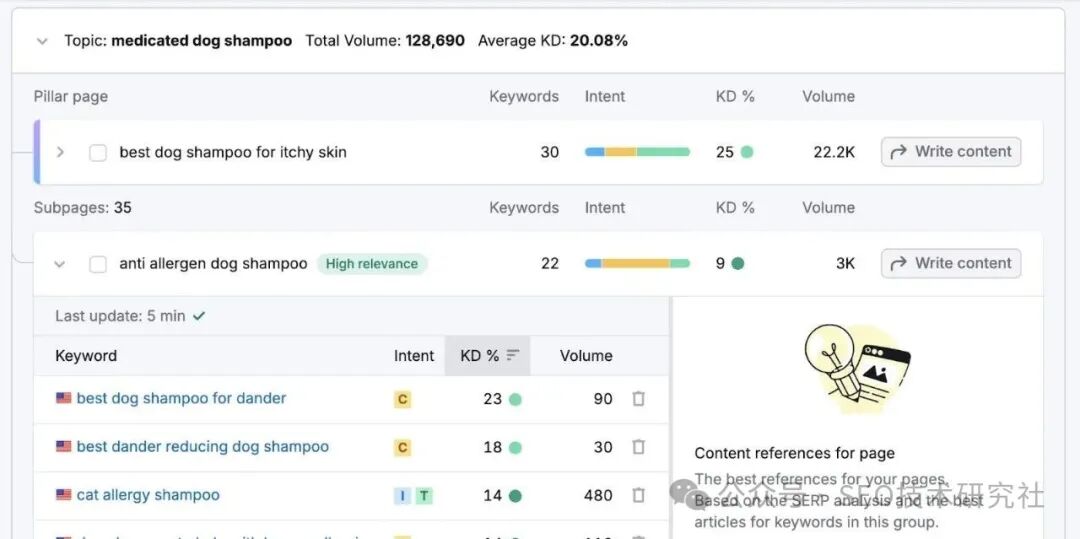This screenshot has height=539, width=1080.
Task: Click the KD % sort icon
Action: click(x=513, y=355)
